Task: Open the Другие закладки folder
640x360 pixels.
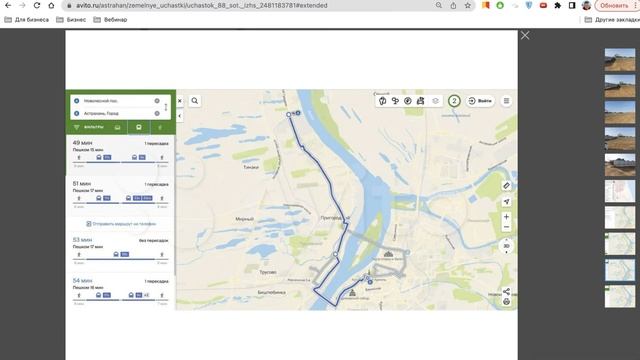Action: [612, 20]
